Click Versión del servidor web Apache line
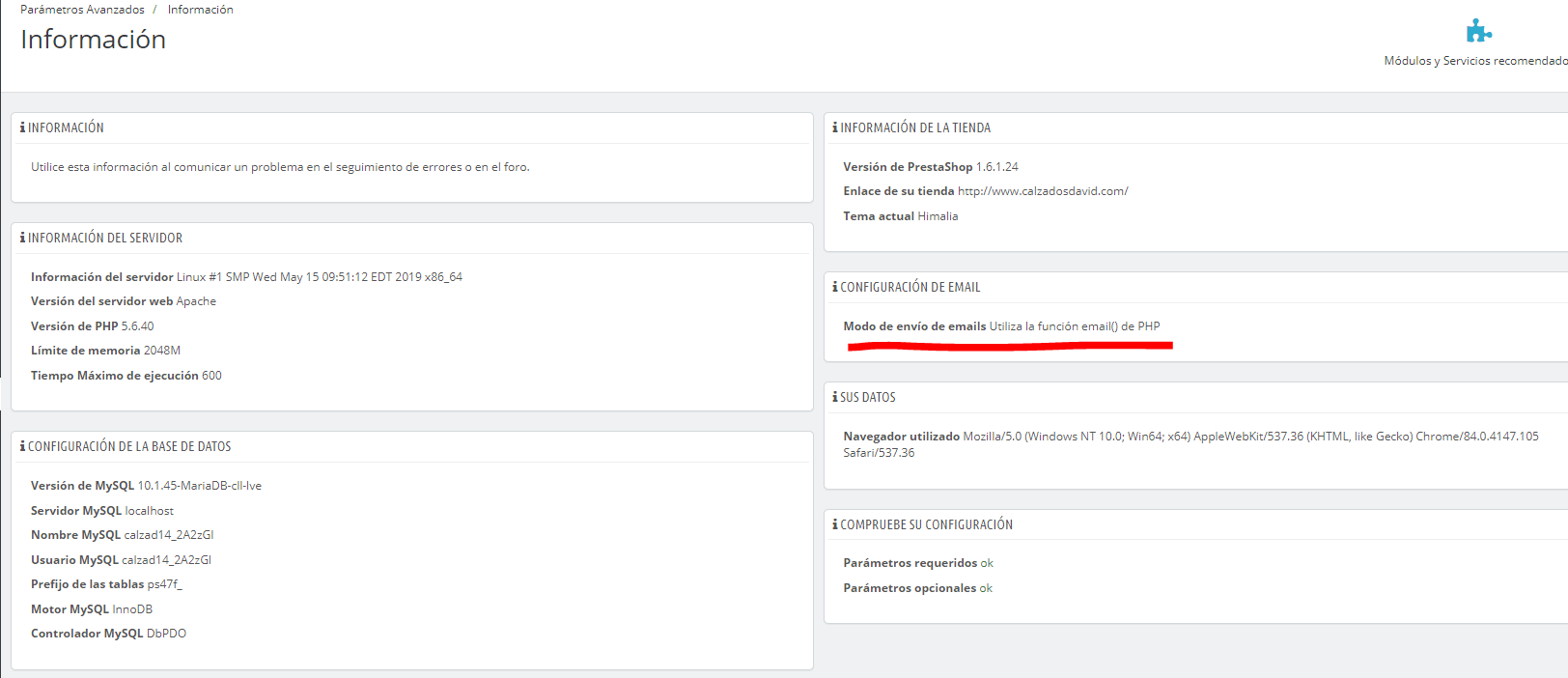This screenshot has width=1568, height=678. (x=124, y=301)
